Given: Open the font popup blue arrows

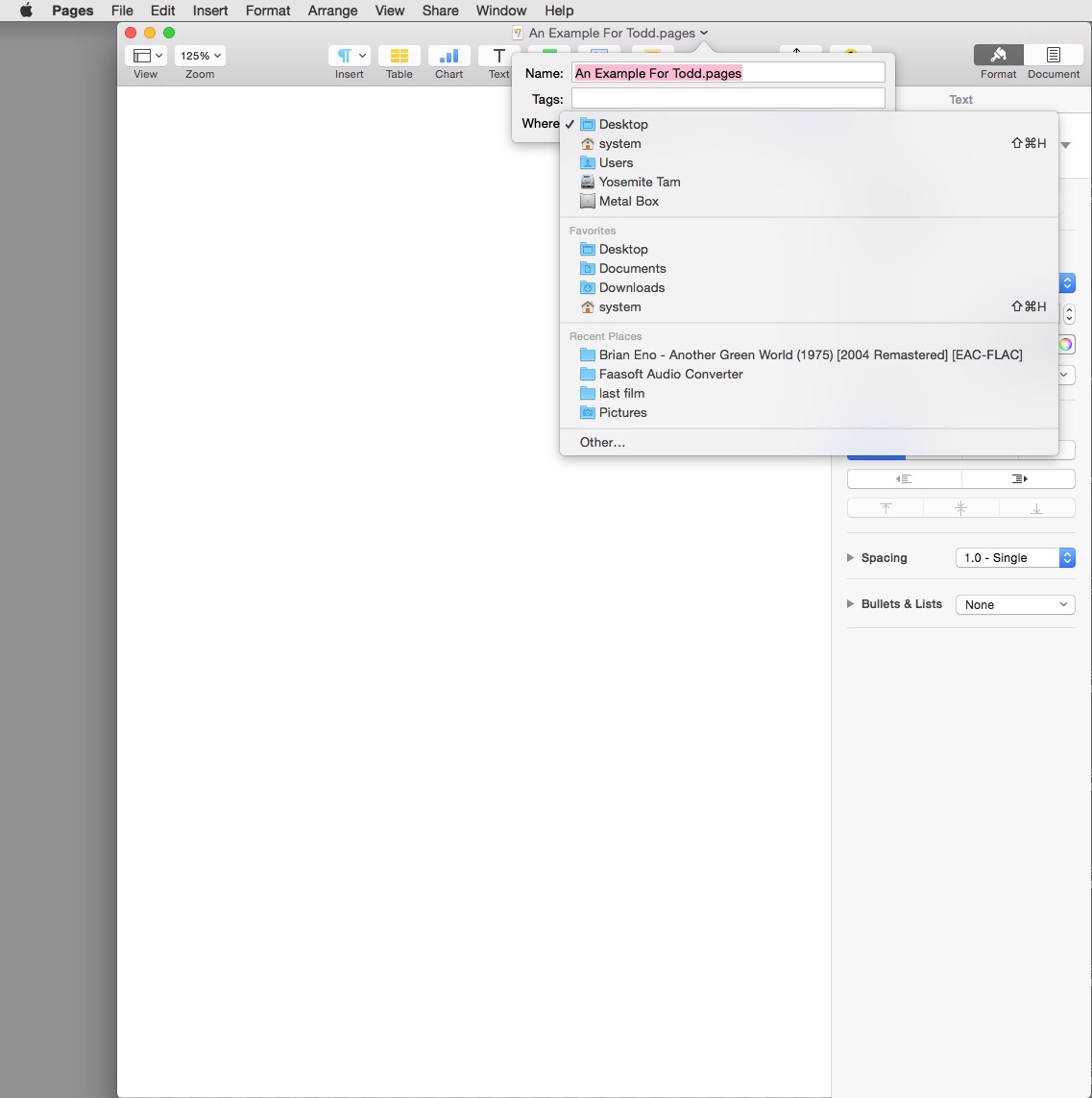Looking at the screenshot, I should (x=1067, y=282).
